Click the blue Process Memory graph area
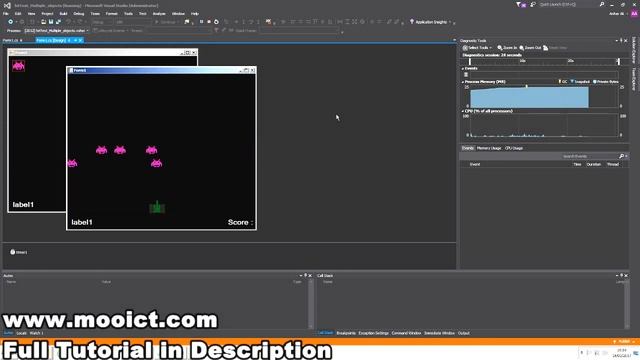Viewport: 640px width, 360px height. (529, 98)
